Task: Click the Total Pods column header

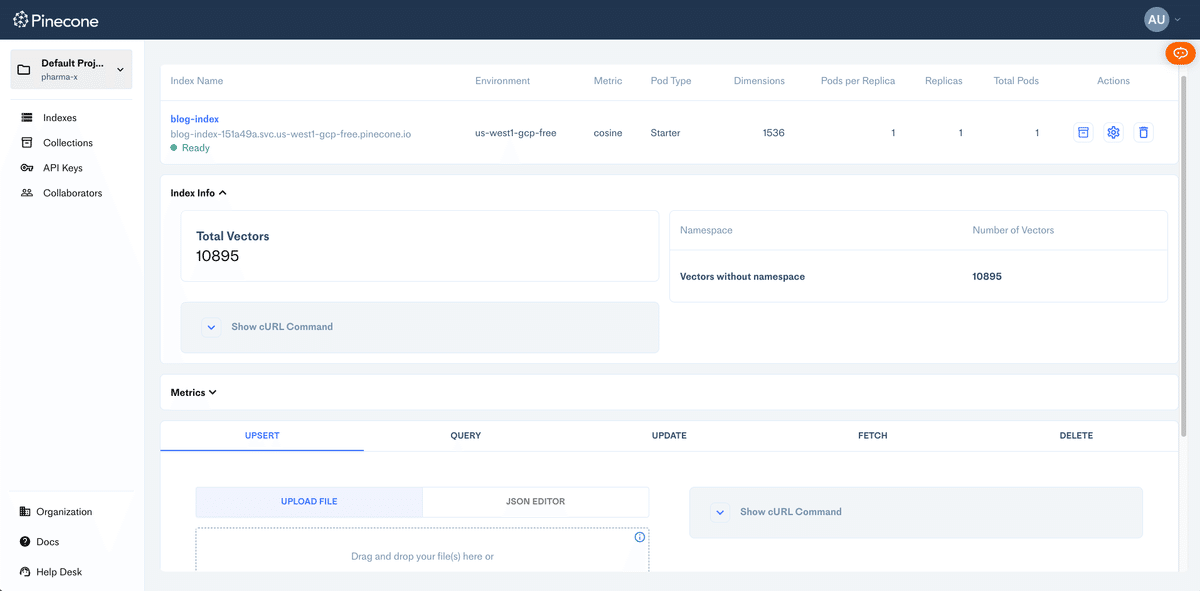Action: [1017, 81]
